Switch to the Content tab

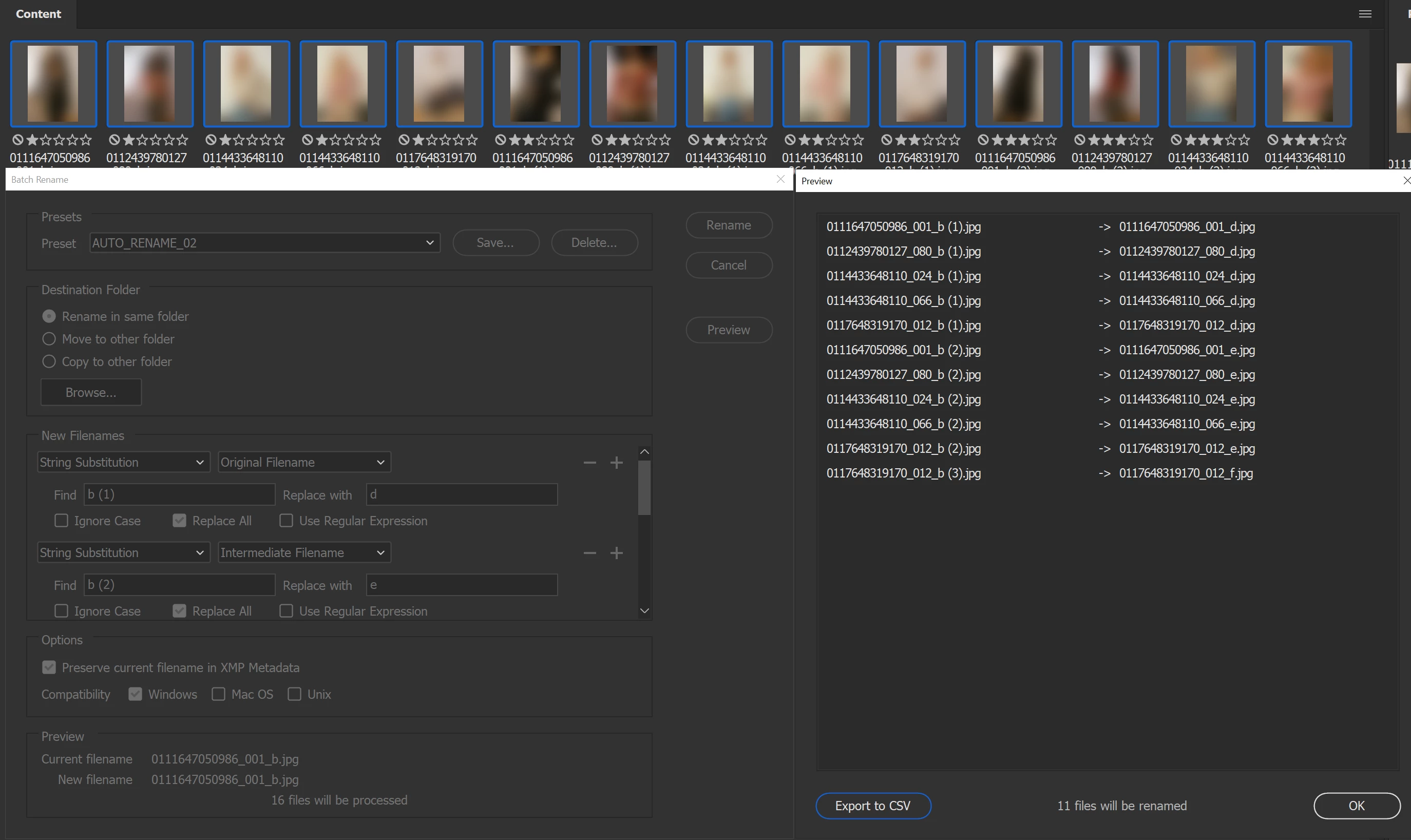(x=38, y=14)
